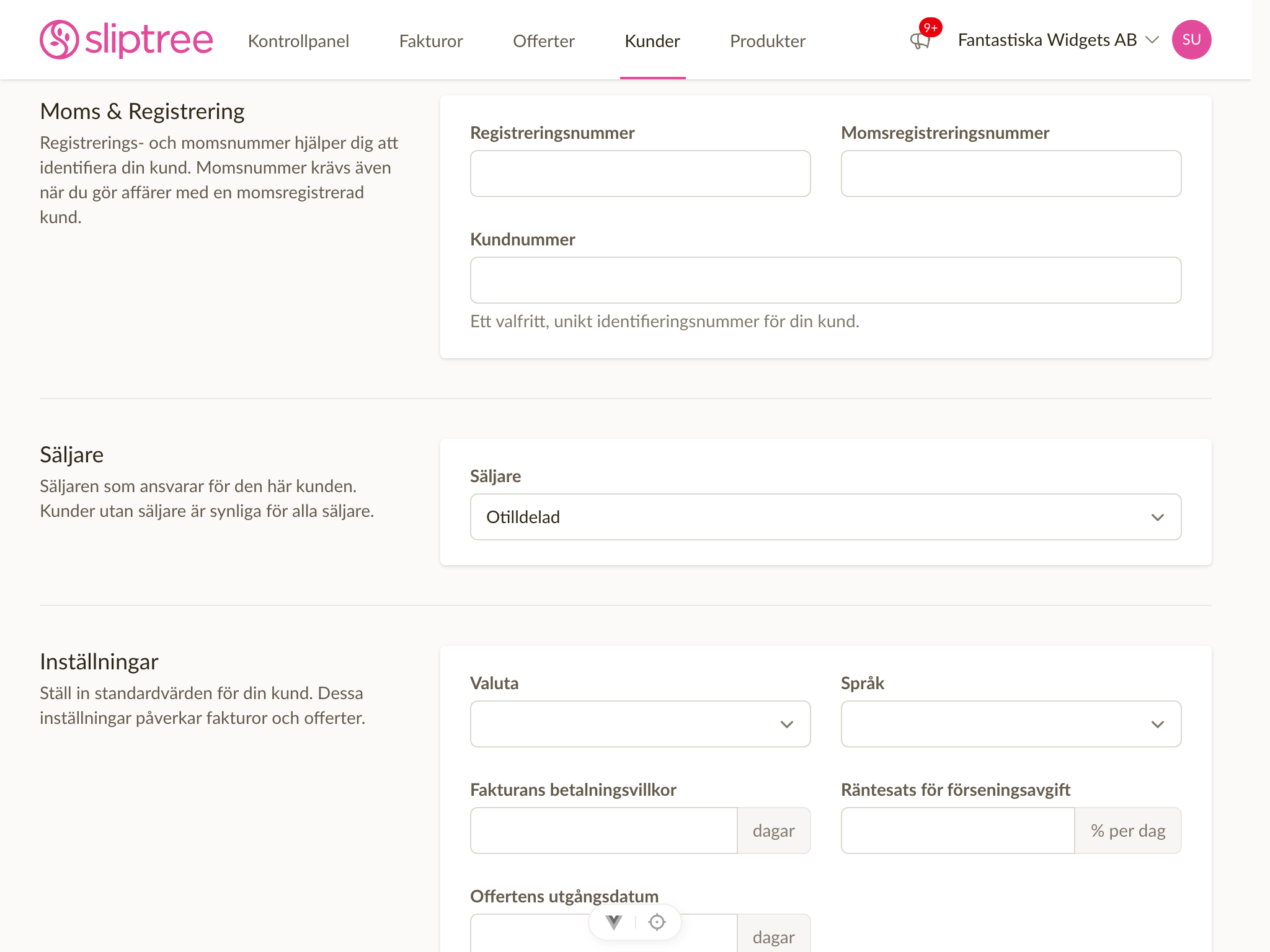This screenshot has width=1270, height=952.
Task: Click the SU user avatar
Action: click(1191, 40)
